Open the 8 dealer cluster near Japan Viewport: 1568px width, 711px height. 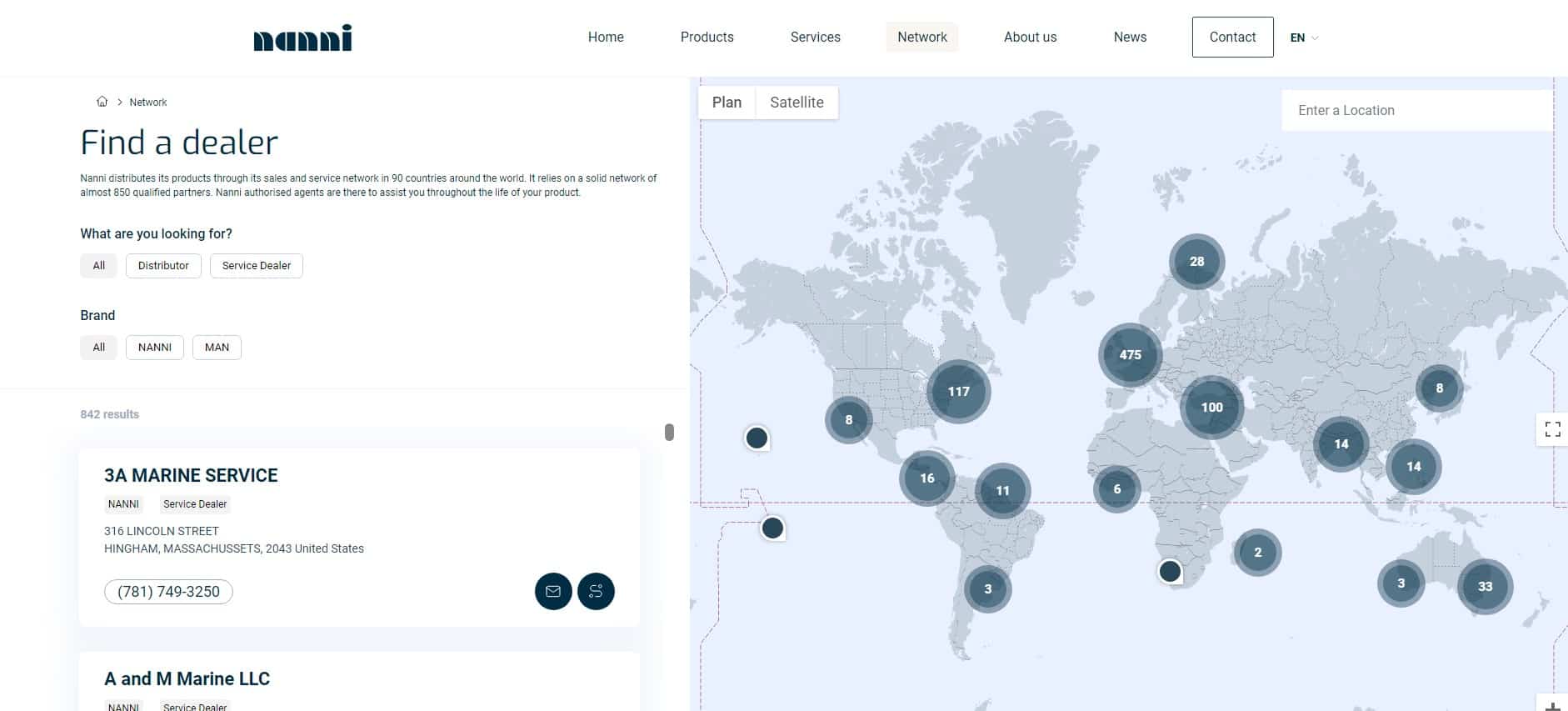tap(1439, 388)
